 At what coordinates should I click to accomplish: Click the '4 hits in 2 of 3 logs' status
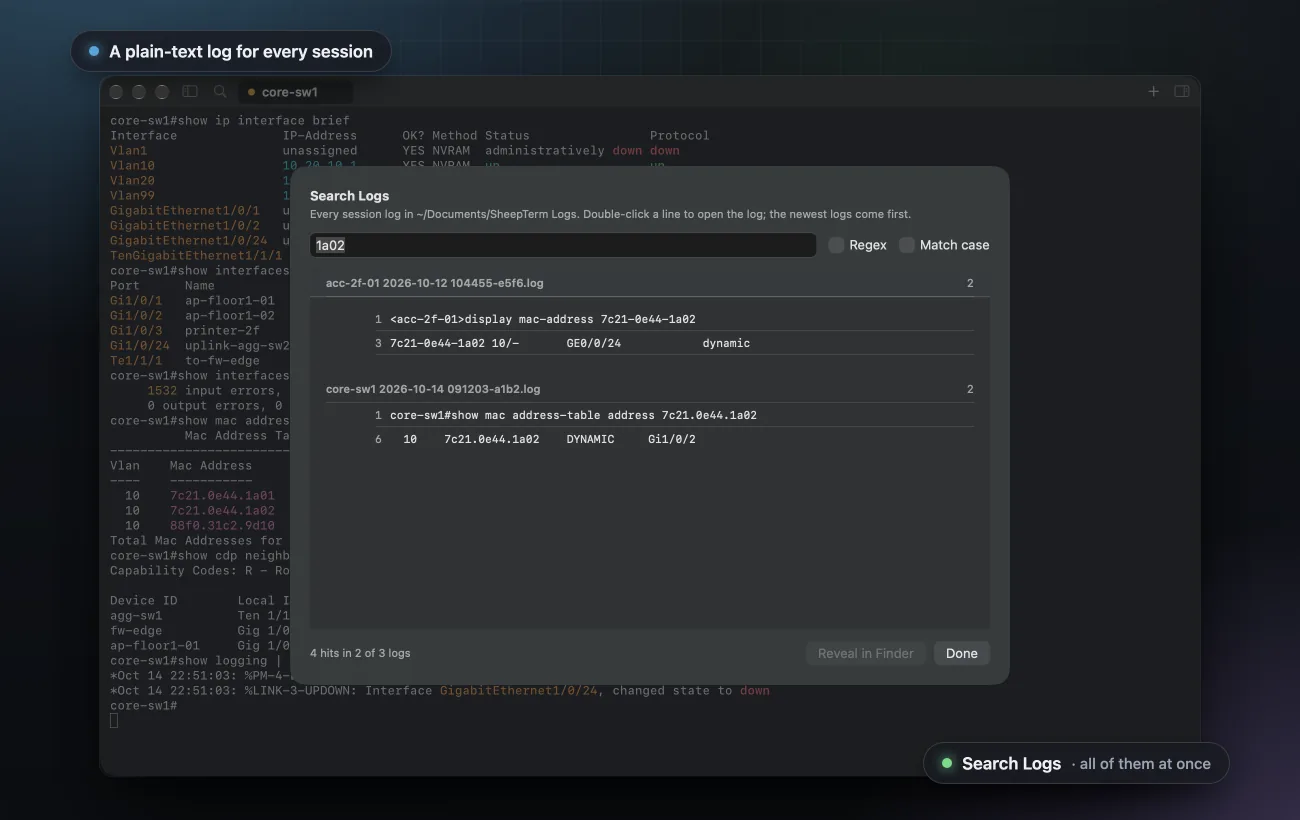point(360,653)
